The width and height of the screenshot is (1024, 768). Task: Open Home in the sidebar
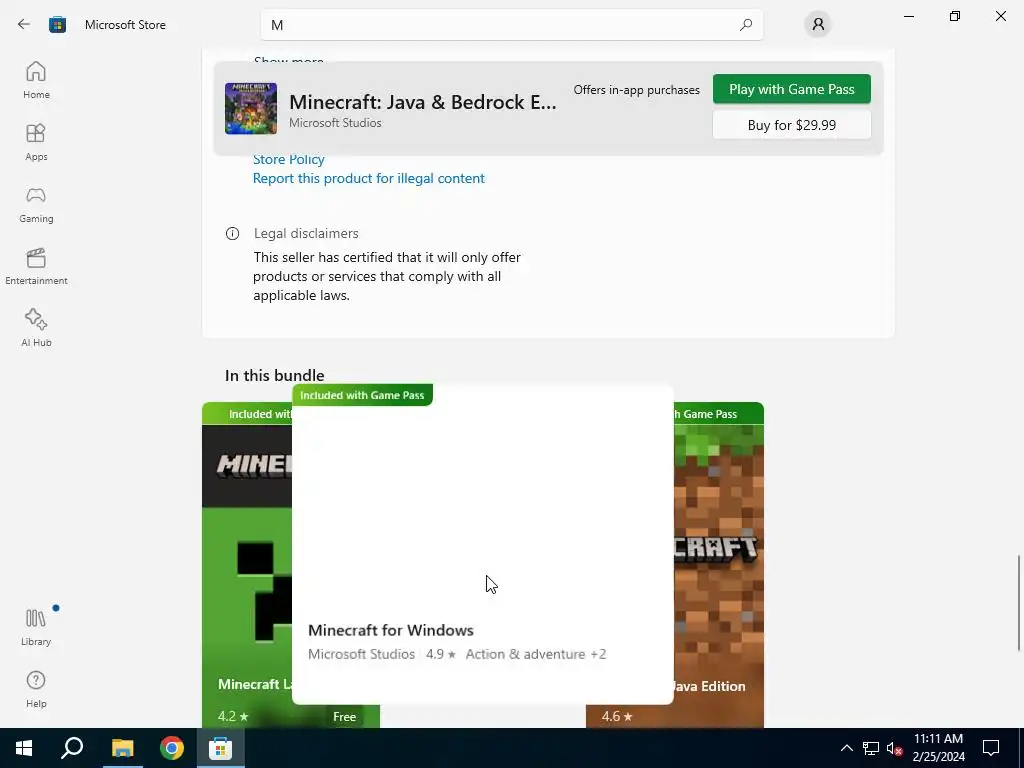(36, 80)
